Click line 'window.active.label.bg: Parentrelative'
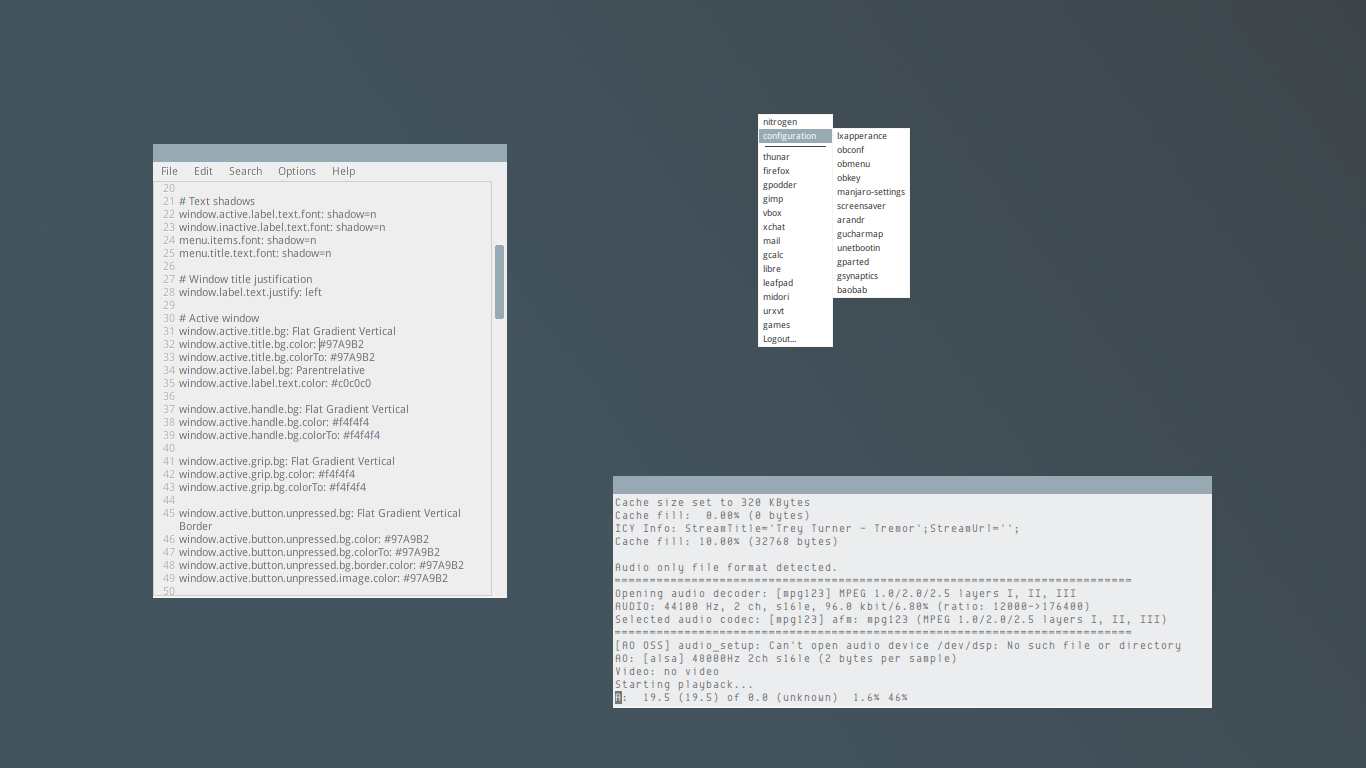 tap(272, 370)
